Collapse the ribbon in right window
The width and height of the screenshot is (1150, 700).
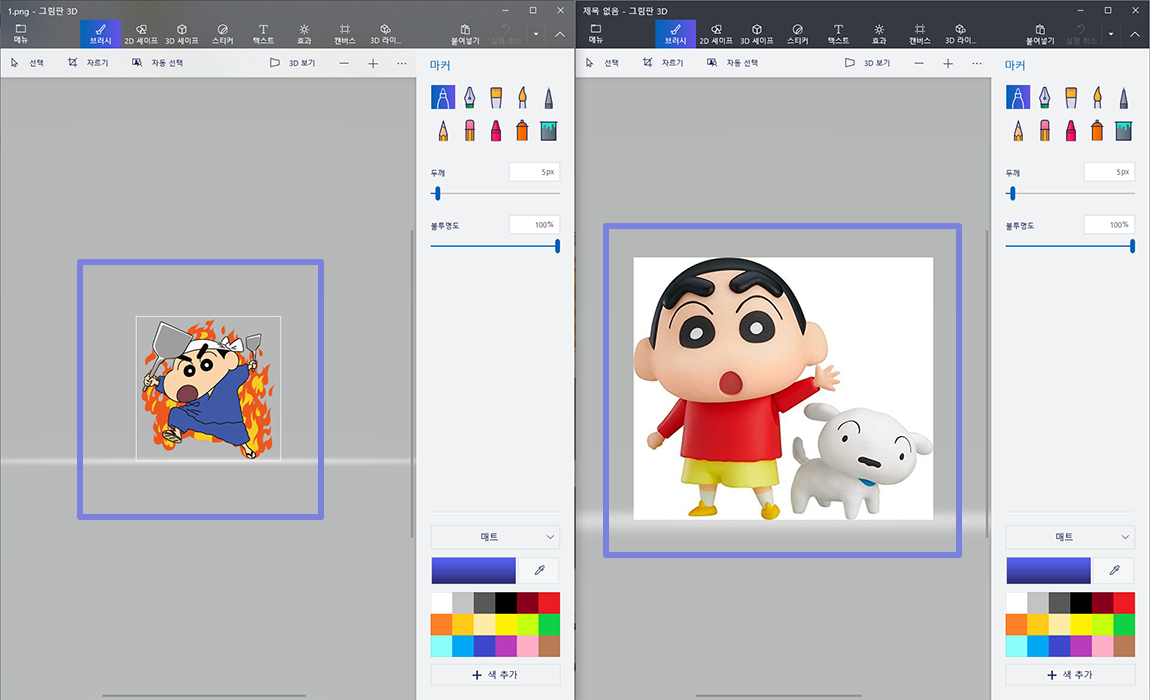[x=1135, y=34]
